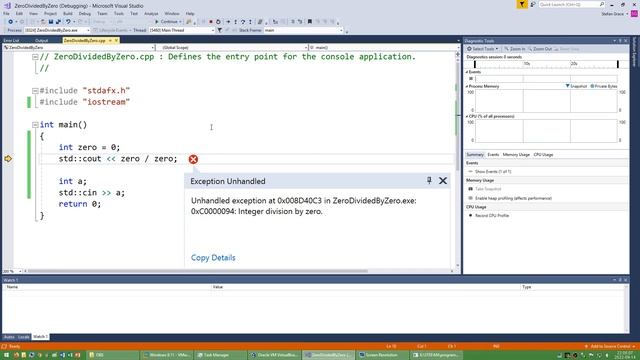
Task: Click the Restart debugging icon
Action: 218,22
